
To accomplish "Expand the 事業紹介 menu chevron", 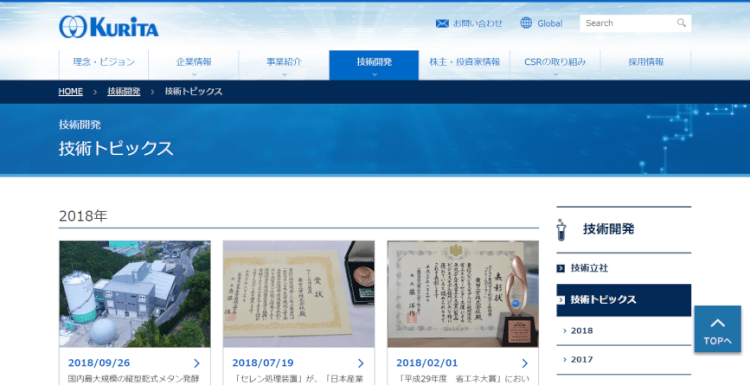I will point(284,74).
